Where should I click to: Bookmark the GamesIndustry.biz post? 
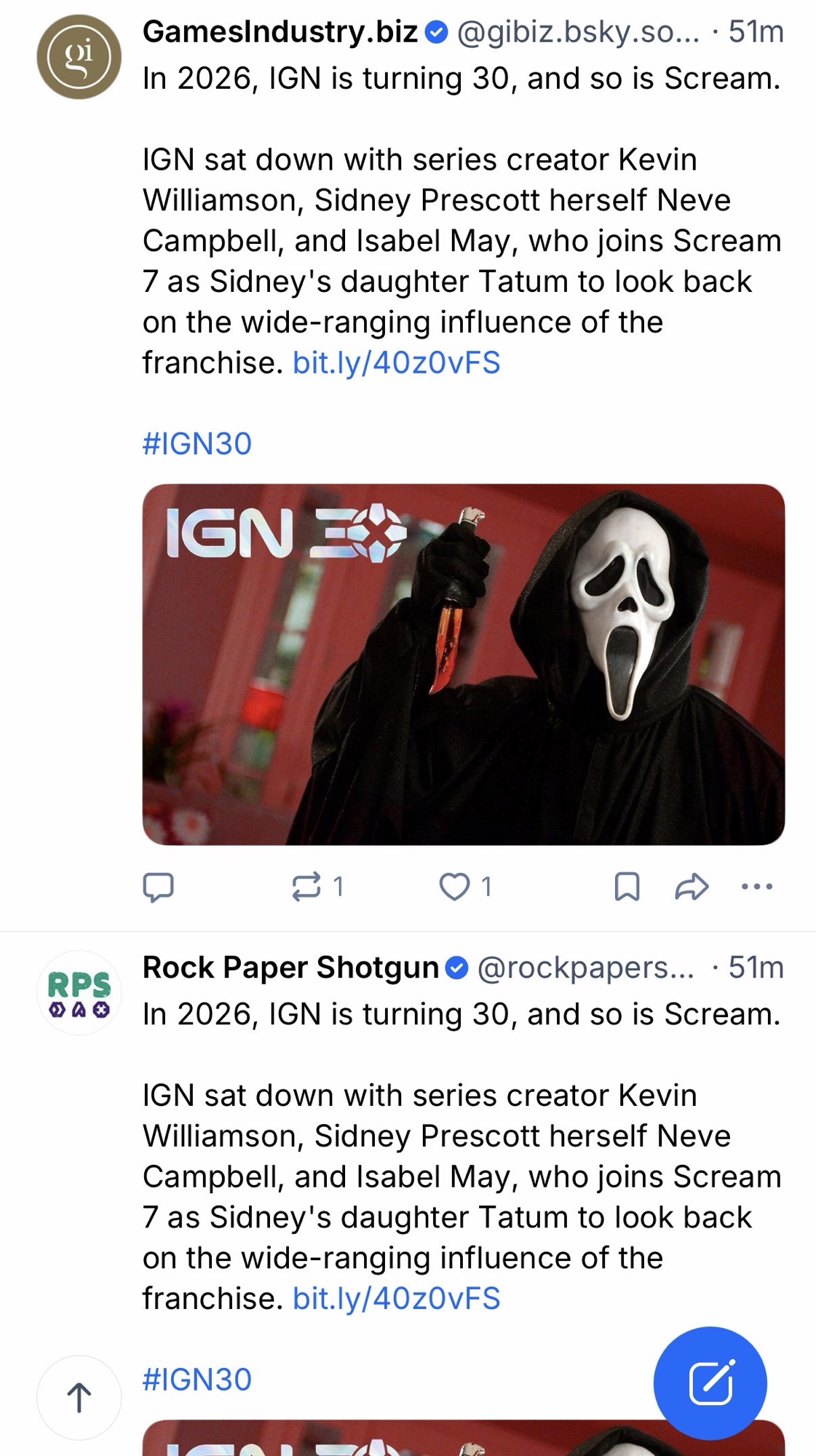627,886
